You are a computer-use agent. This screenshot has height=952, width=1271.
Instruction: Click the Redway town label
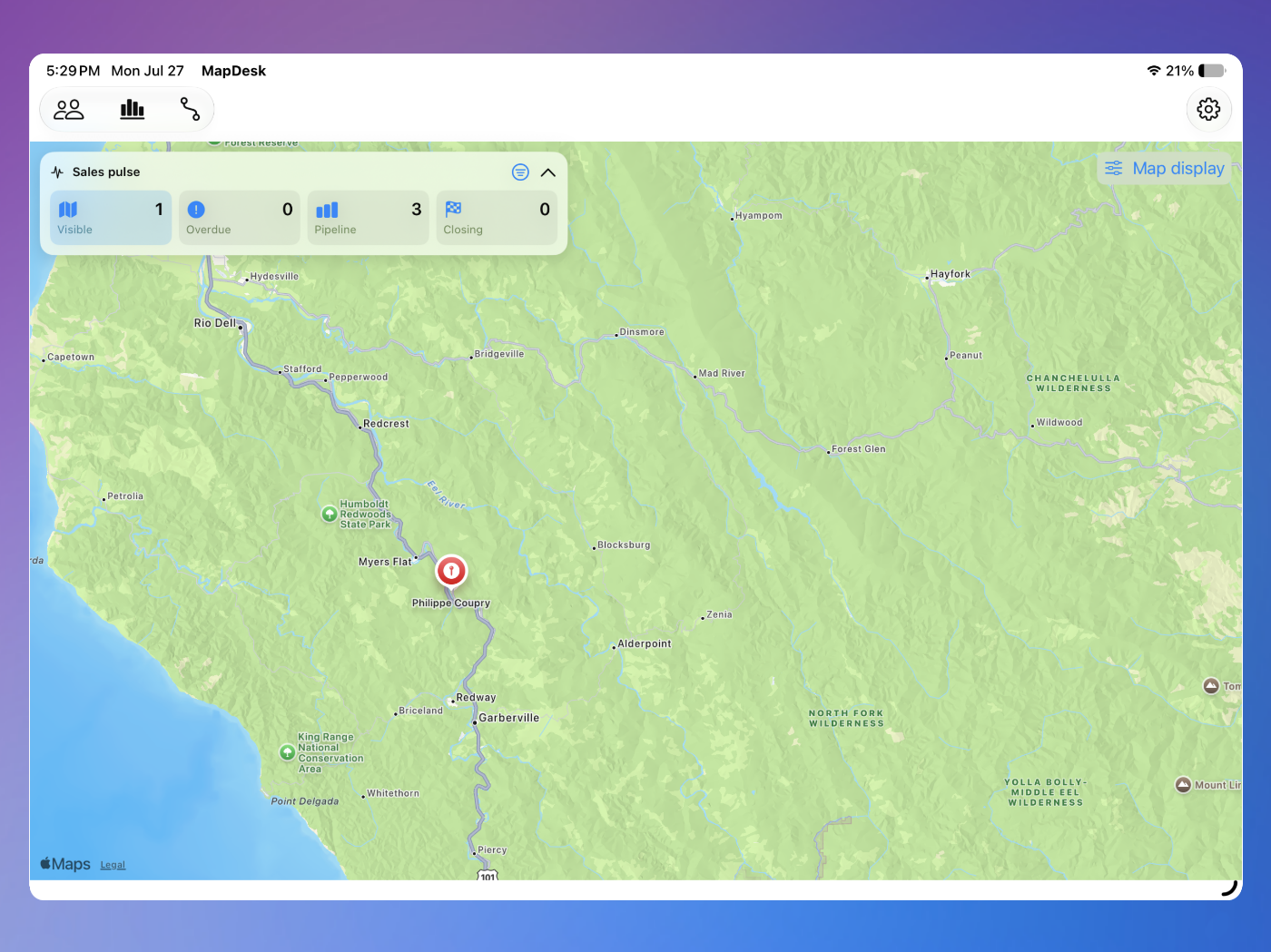[477, 698]
